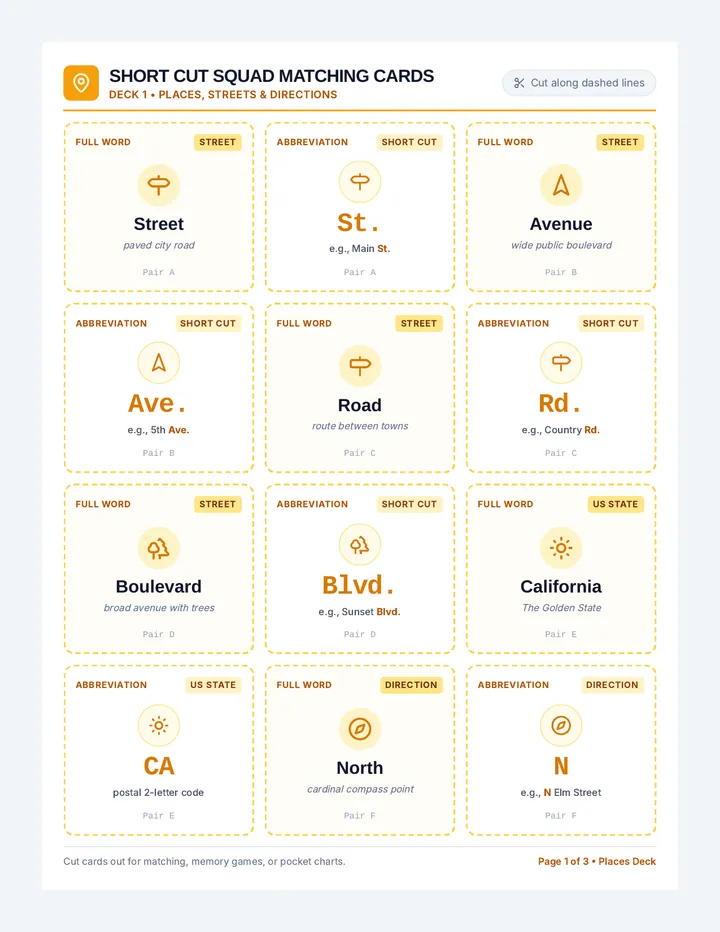Click the sun icon above CA

[x=159, y=726]
